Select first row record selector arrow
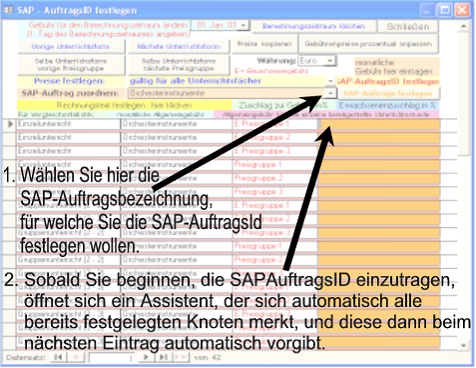The height and width of the screenshot is (368, 476). [10, 124]
